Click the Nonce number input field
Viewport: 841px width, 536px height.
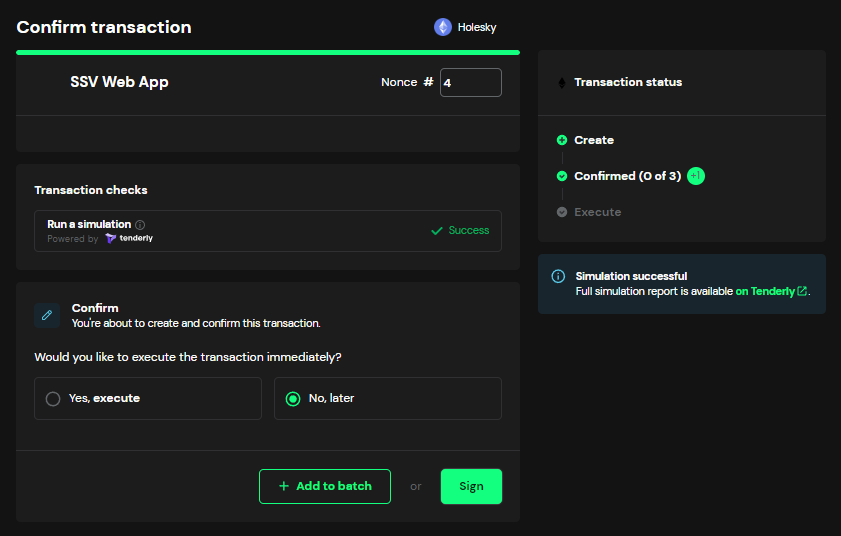click(470, 83)
